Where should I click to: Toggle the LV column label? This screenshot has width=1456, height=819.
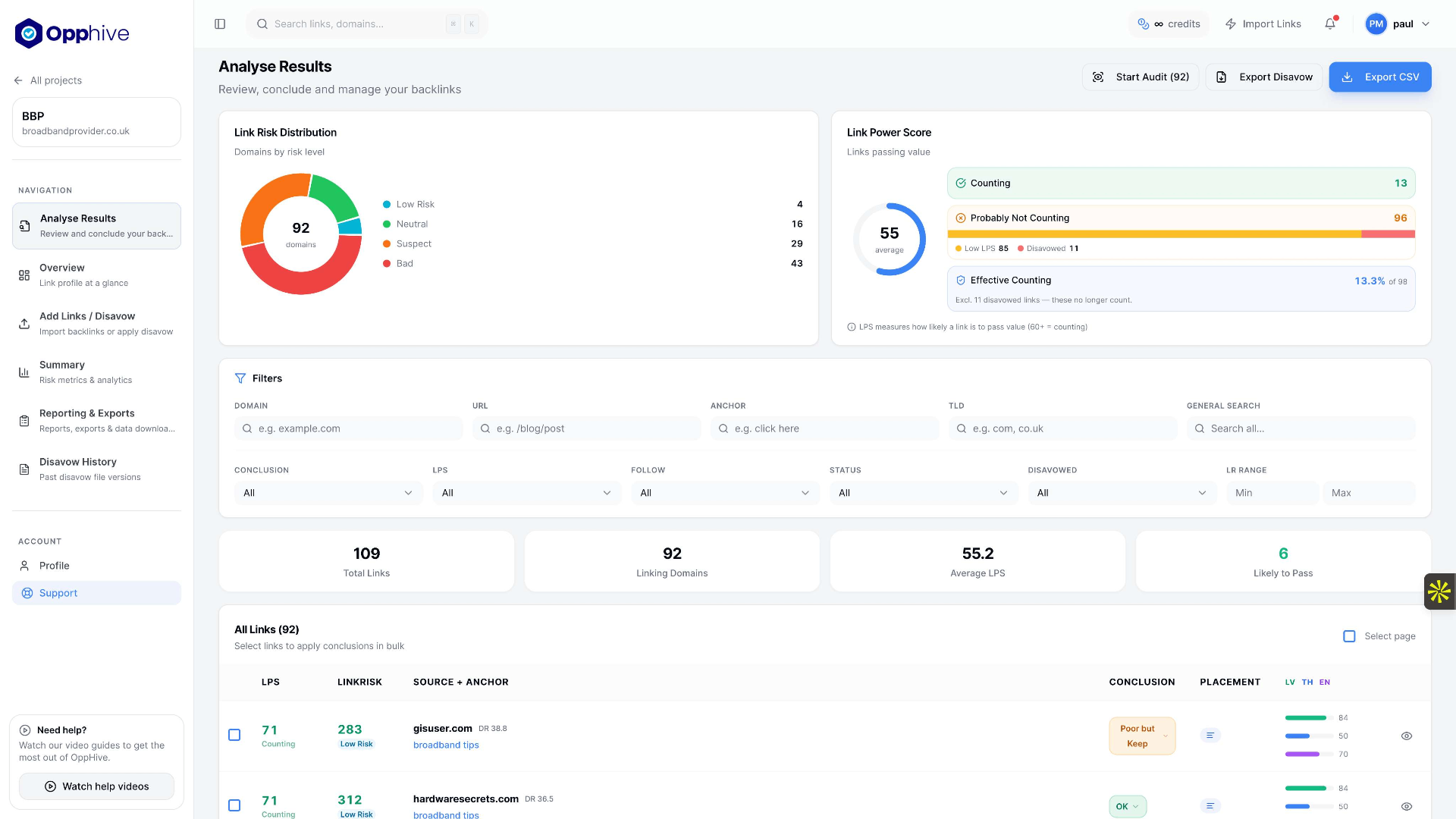click(1290, 682)
